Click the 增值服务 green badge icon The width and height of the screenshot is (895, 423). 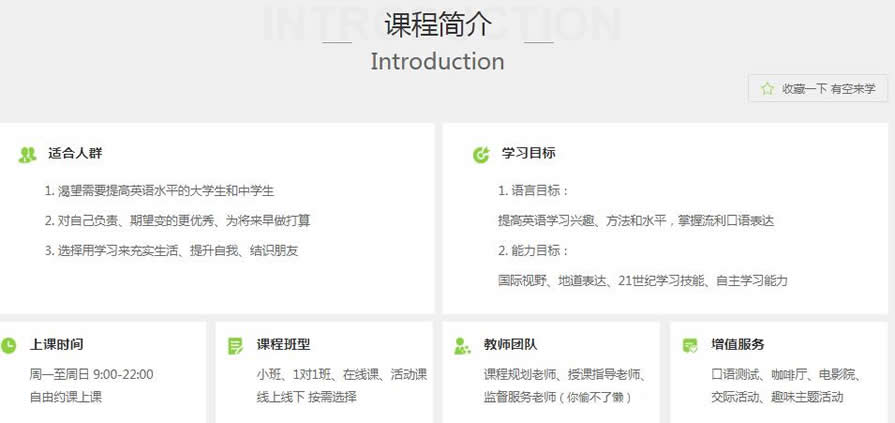pyautogui.click(x=690, y=346)
